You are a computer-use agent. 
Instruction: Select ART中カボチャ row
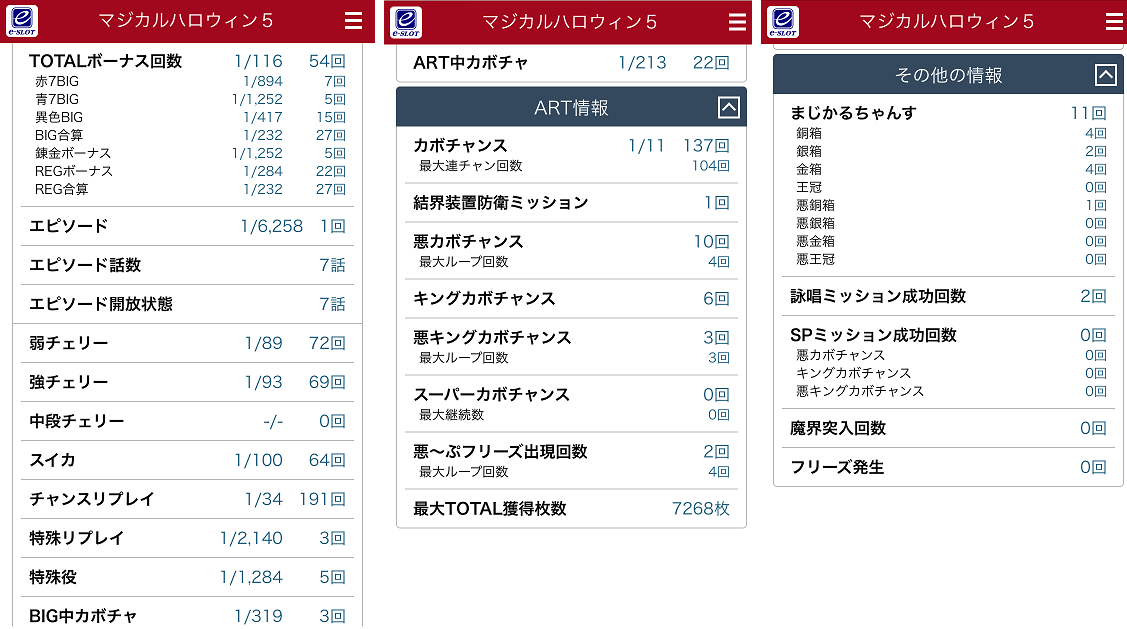tap(571, 63)
